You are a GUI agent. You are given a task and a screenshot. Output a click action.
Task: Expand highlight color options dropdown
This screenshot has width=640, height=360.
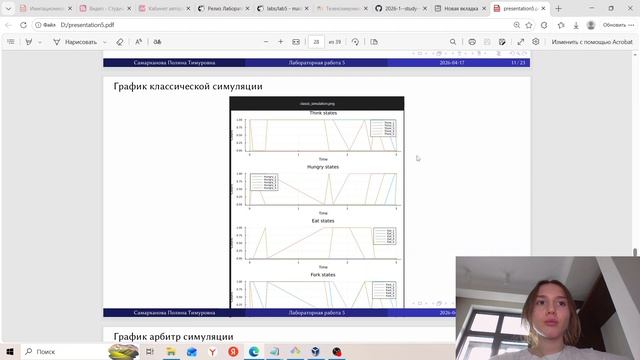point(40,42)
